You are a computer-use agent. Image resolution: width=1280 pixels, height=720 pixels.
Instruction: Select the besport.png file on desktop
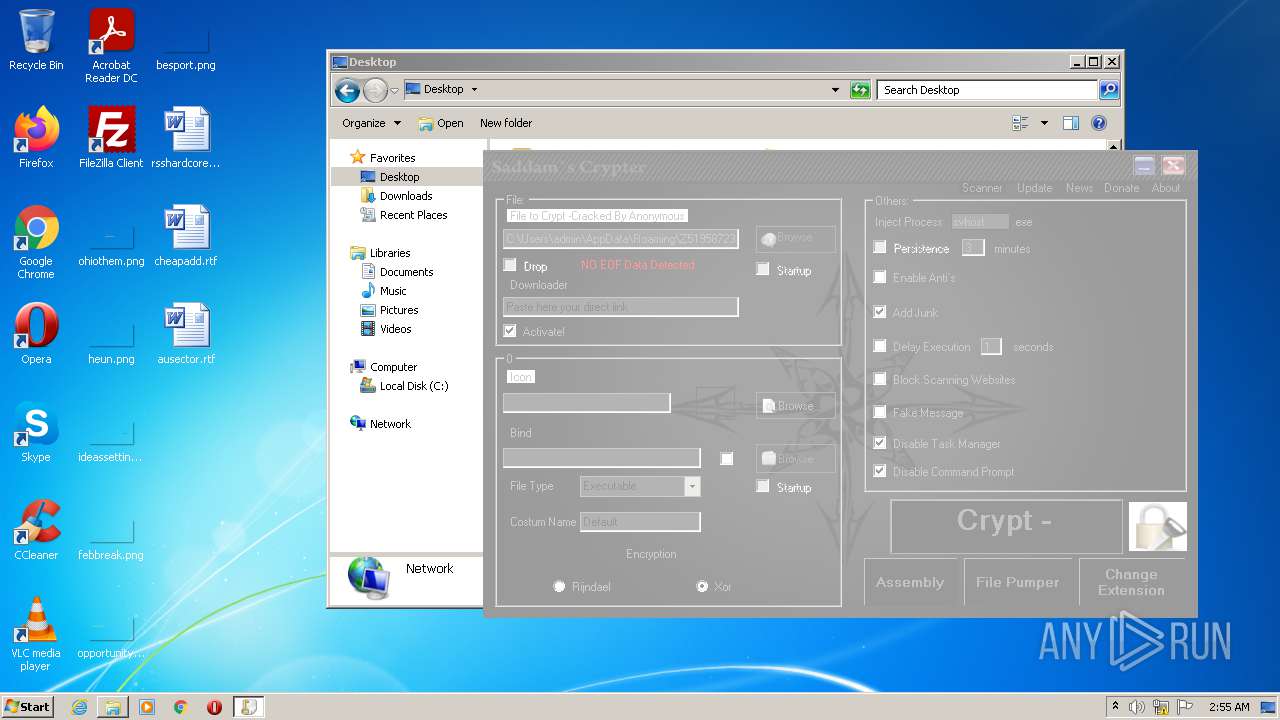click(186, 47)
